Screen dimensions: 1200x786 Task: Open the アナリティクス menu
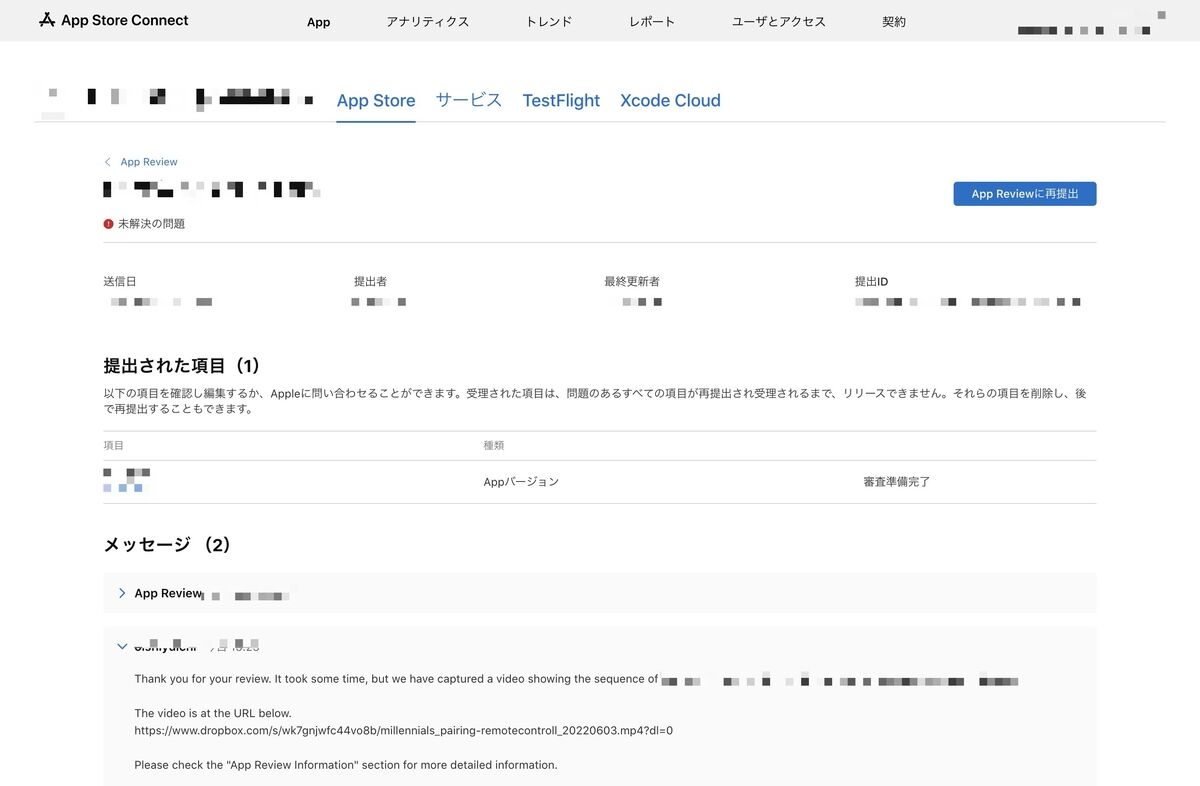427,22
